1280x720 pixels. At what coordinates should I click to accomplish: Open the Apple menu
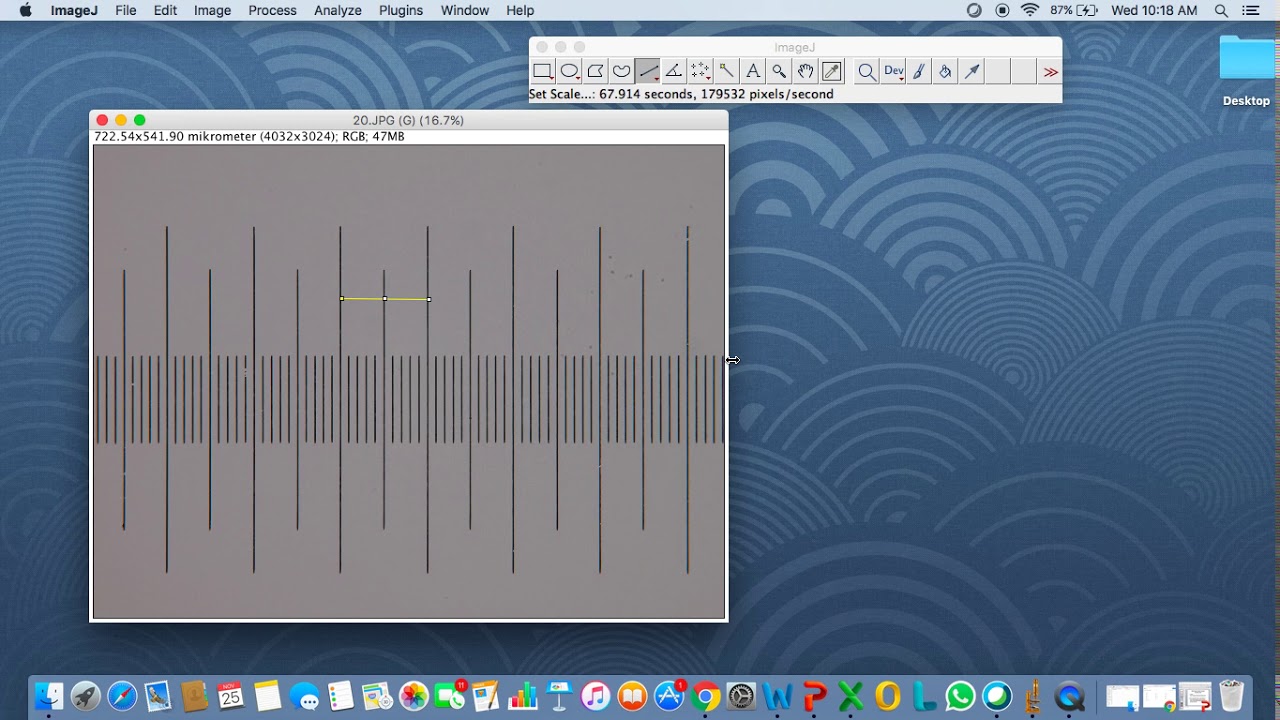(x=26, y=10)
